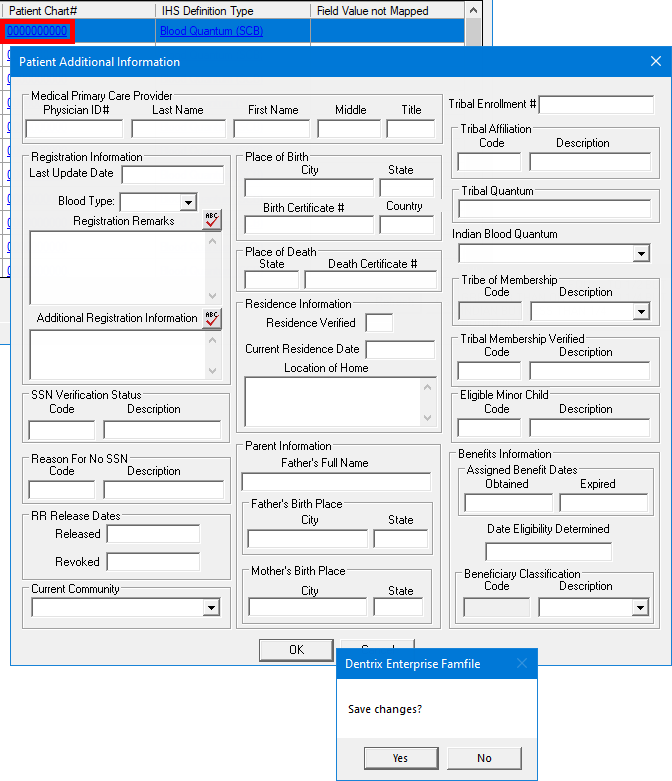Click Reason For No SSN Description field

pyautogui.click(x=163, y=490)
